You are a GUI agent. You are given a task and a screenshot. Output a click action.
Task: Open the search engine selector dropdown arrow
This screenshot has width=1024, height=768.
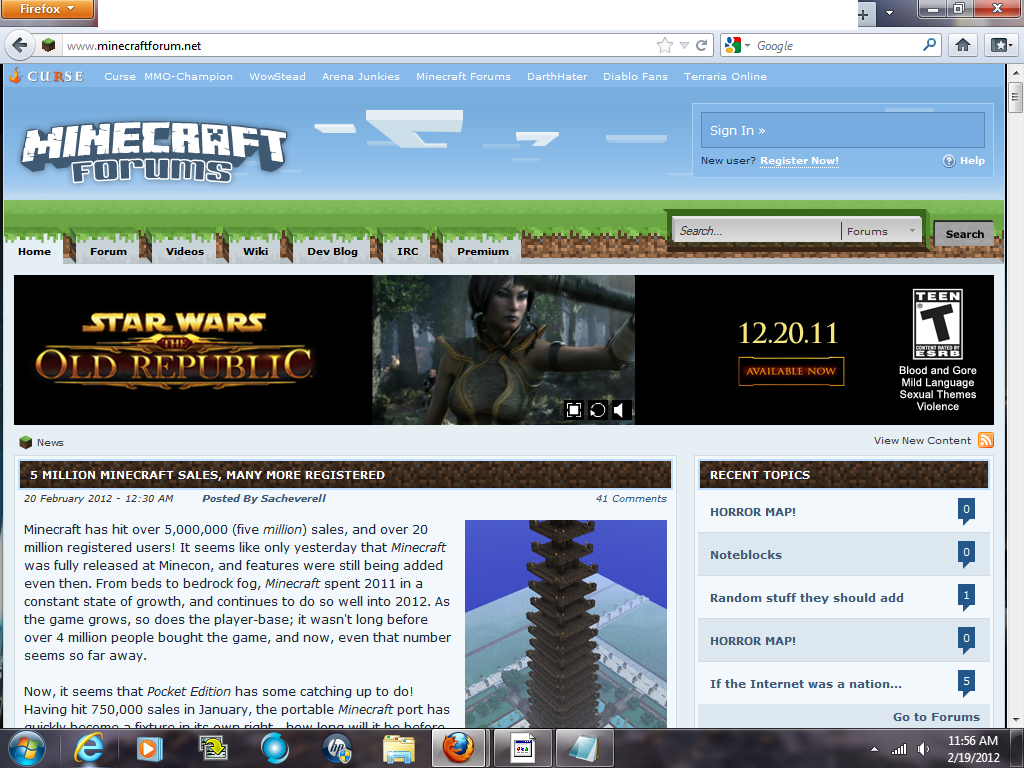[747, 45]
